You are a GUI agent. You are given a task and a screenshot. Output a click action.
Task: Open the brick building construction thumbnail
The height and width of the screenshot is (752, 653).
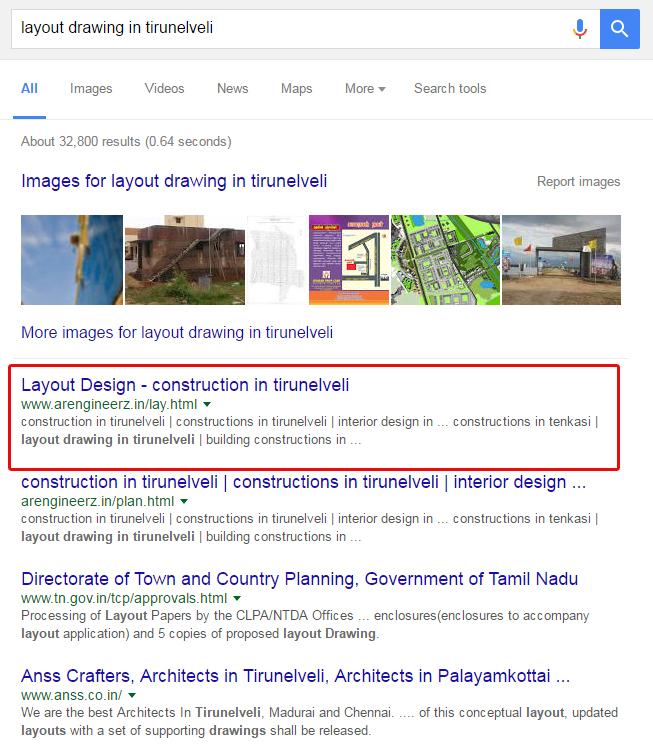(x=184, y=260)
